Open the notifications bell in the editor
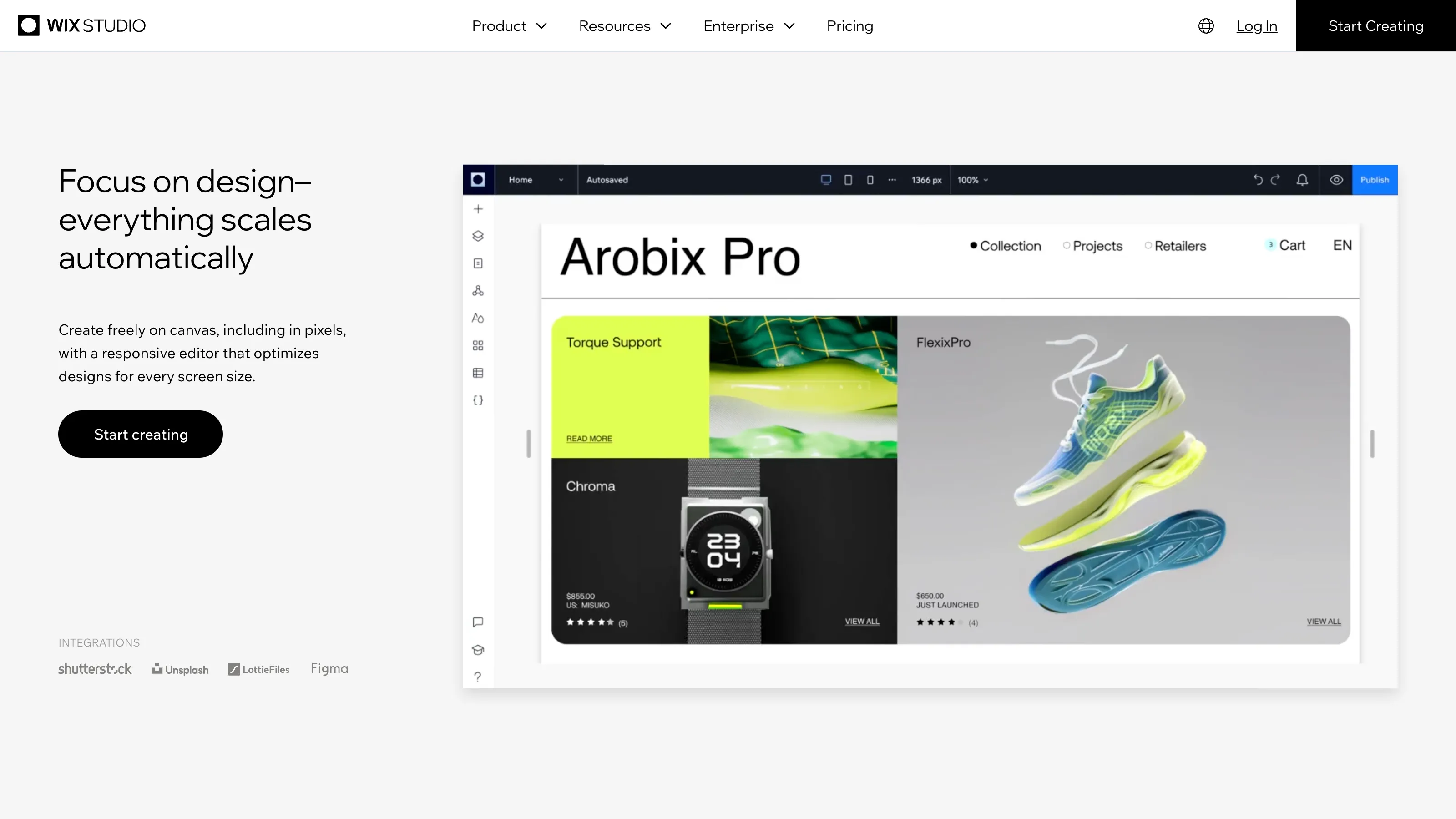 tap(1302, 180)
